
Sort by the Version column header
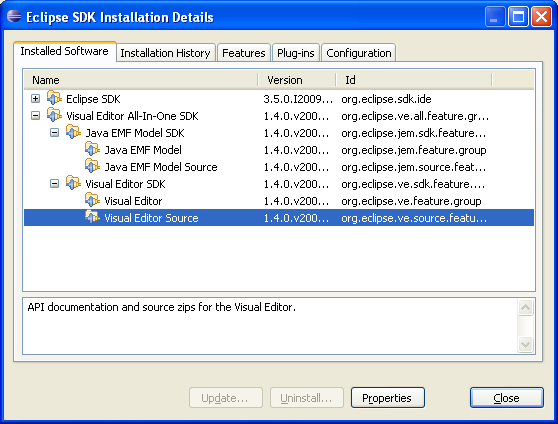pyautogui.click(x=296, y=80)
